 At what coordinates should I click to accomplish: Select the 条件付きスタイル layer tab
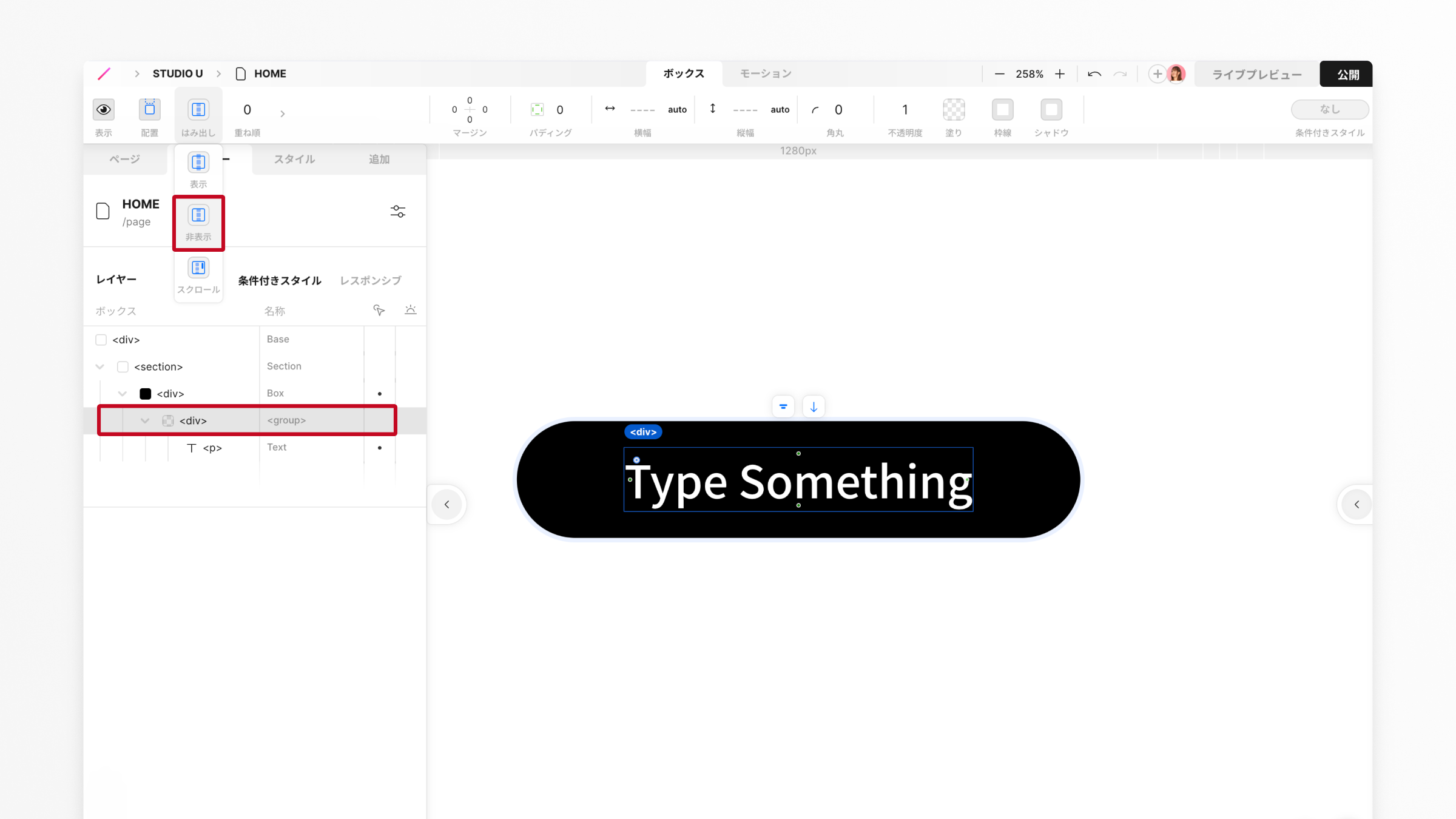(x=280, y=280)
